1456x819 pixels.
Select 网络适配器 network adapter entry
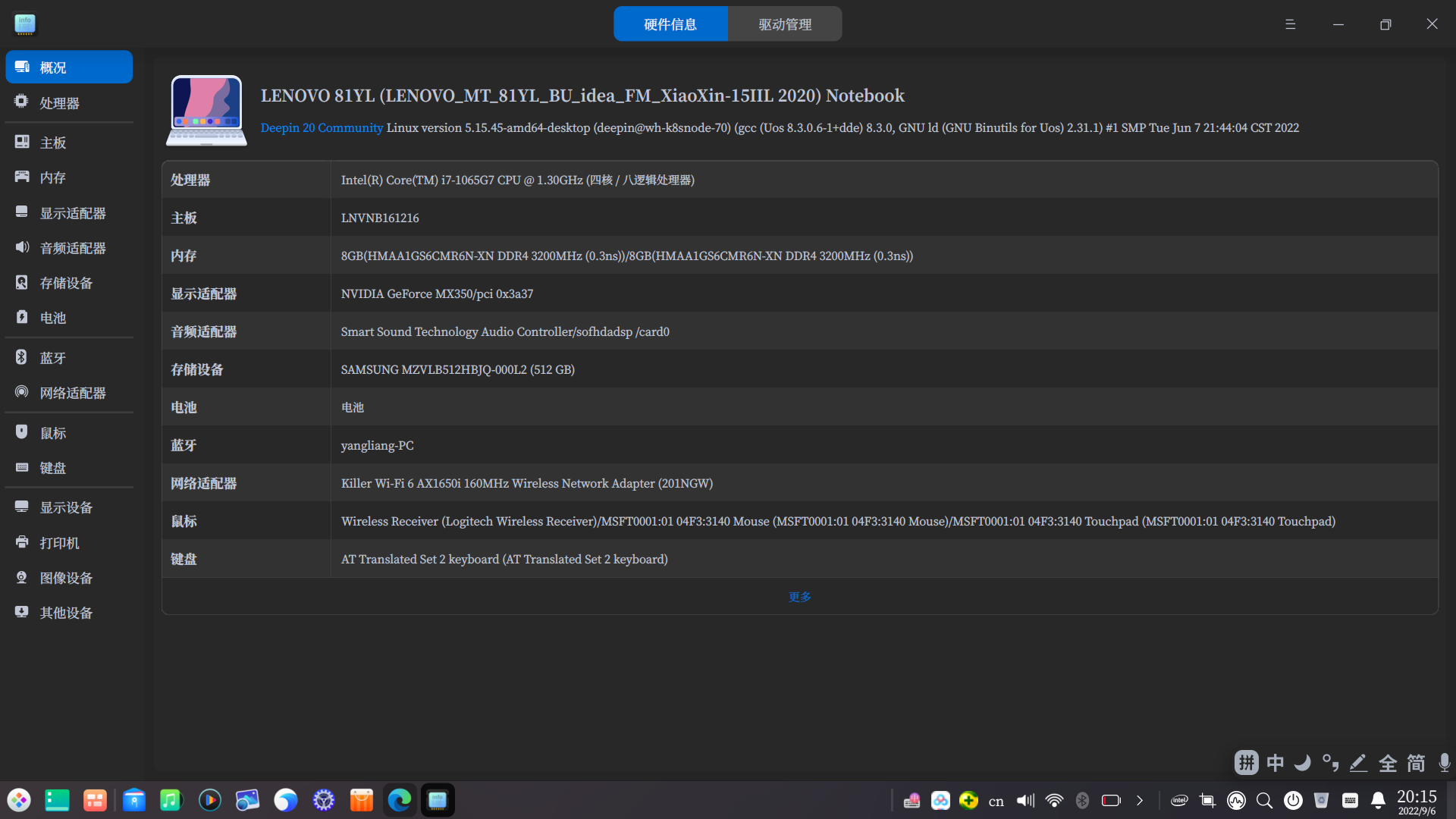[x=72, y=393]
